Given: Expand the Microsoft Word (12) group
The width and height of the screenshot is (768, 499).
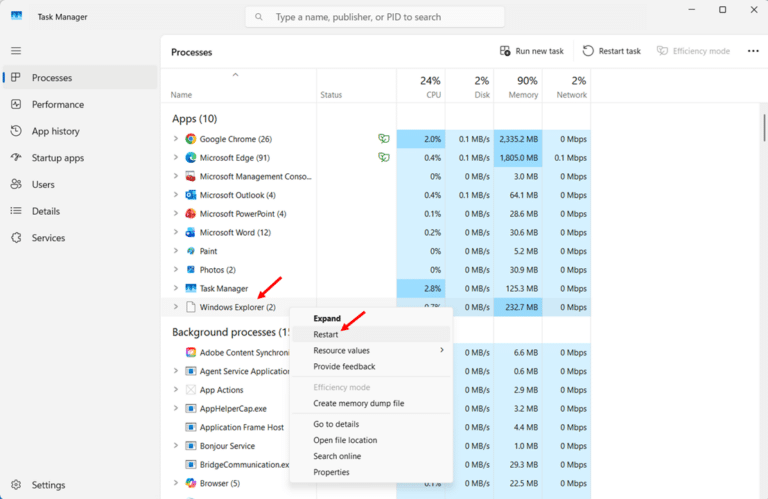Looking at the screenshot, I should [175, 233].
